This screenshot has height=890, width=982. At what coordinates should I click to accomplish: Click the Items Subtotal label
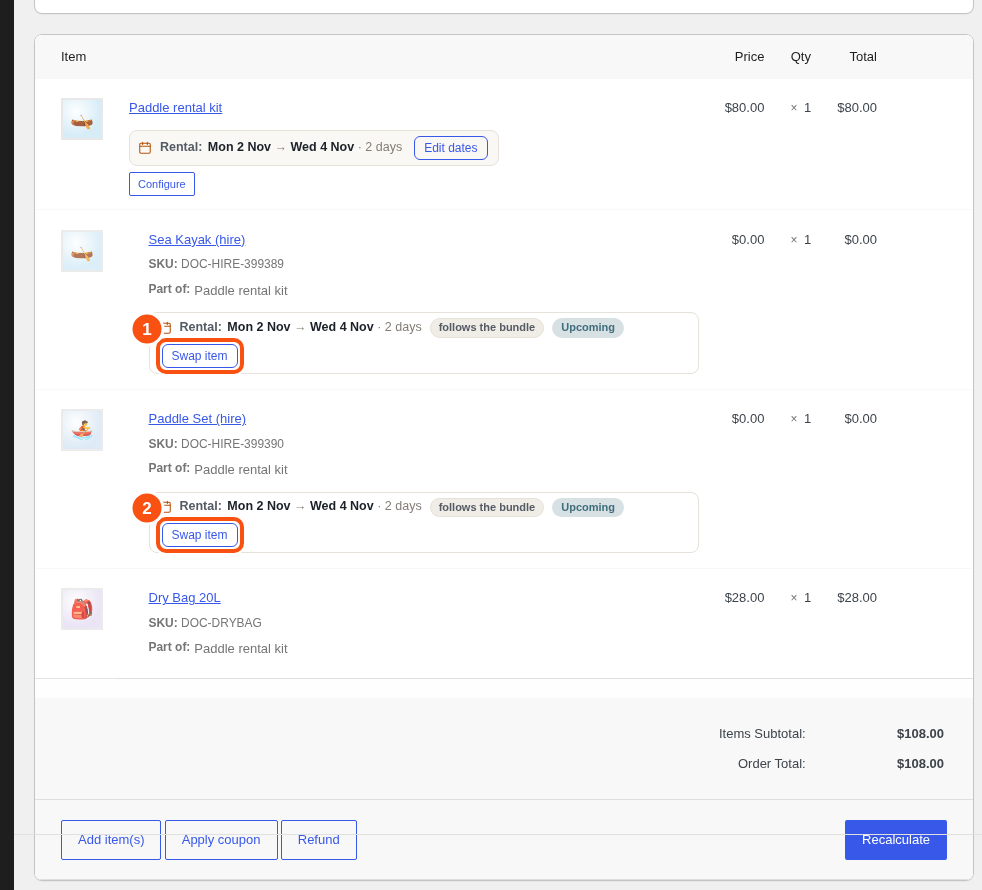point(762,734)
